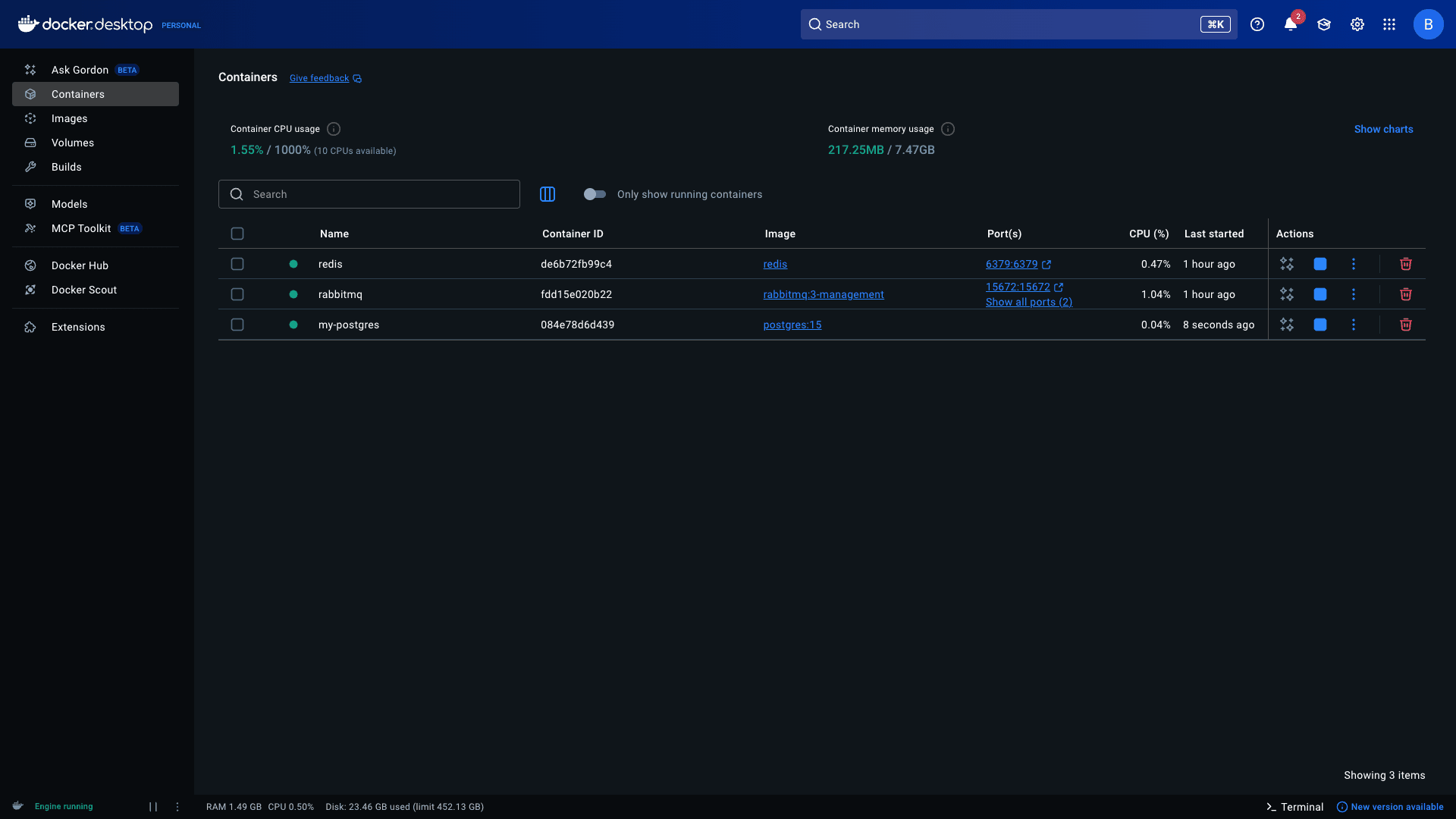1456x819 pixels.
Task: Enable Only show running containers
Action: tap(595, 194)
